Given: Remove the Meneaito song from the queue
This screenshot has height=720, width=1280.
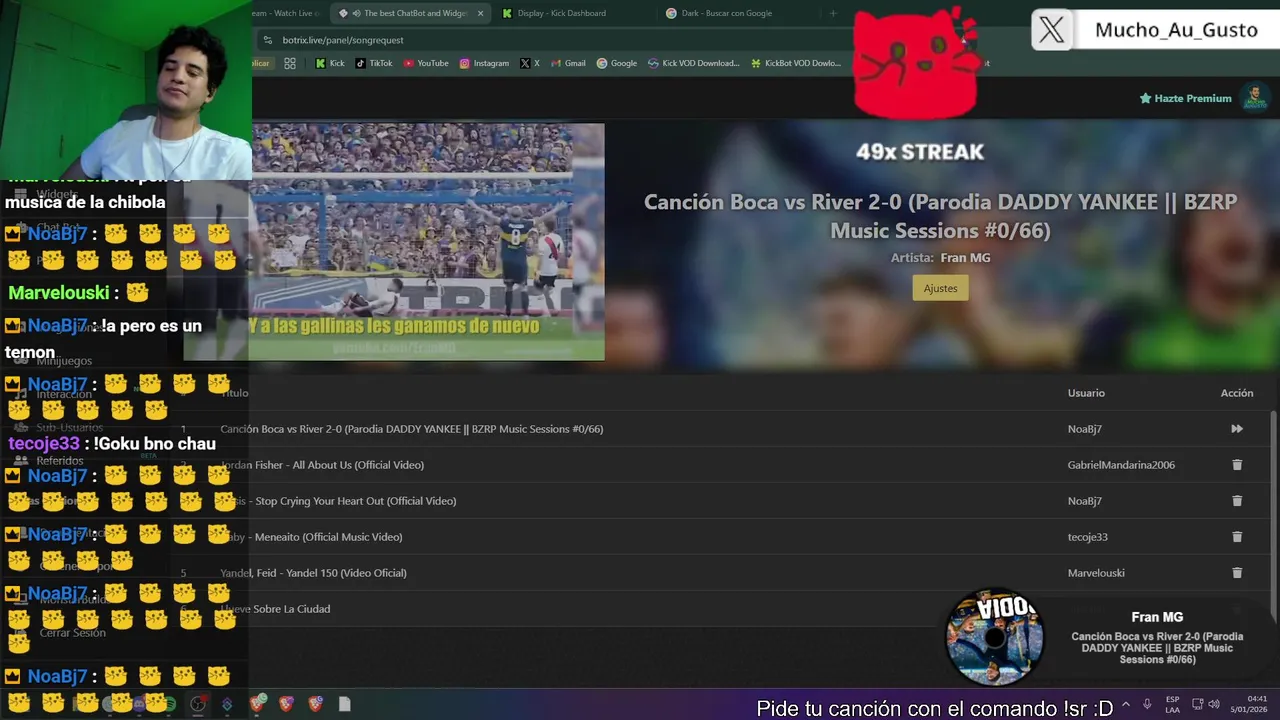Looking at the screenshot, I should pyautogui.click(x=1237, y=537).
